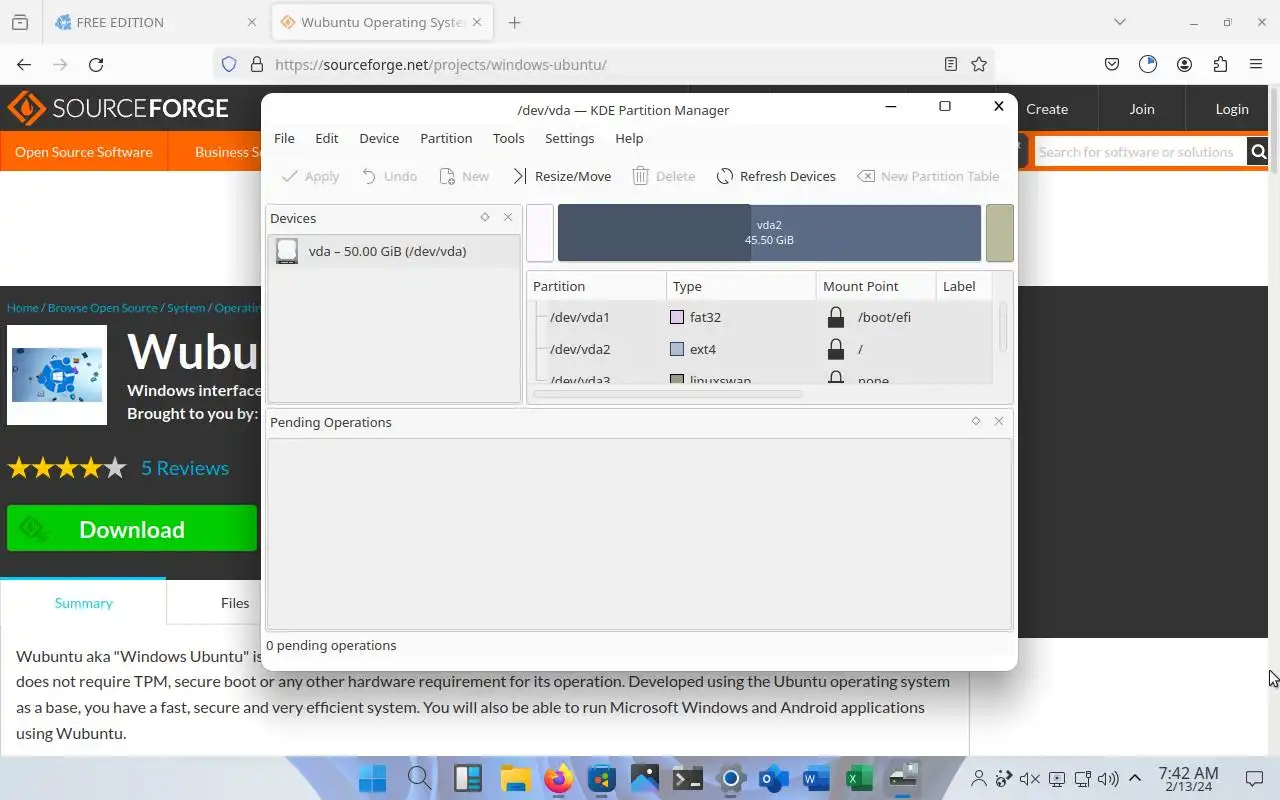Click Refresh Devices in the toolbar
The height and width of the screenshot is (800, 1280).
pos(776,176)
